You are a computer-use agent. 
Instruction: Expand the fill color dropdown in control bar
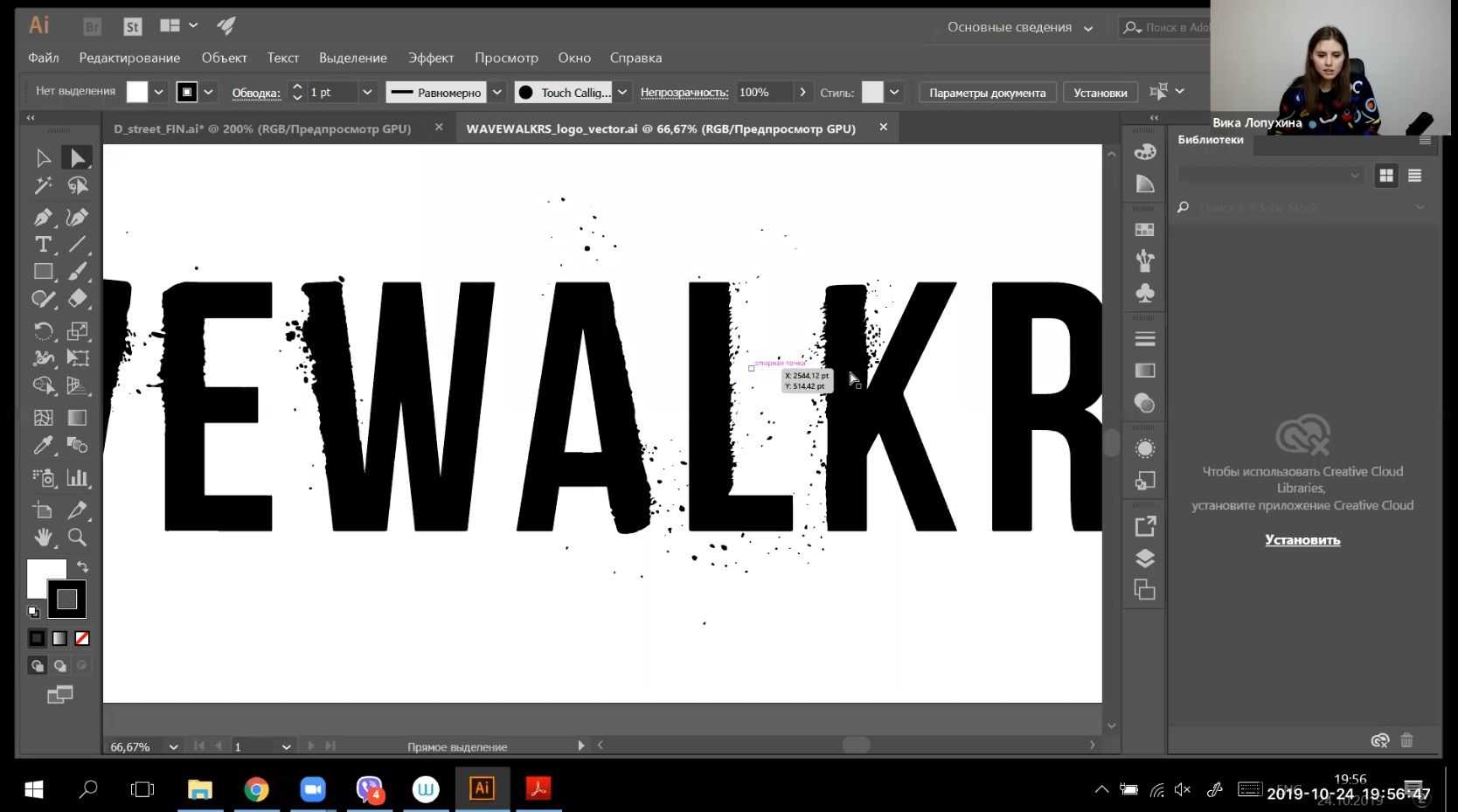[x=159, y=92]
